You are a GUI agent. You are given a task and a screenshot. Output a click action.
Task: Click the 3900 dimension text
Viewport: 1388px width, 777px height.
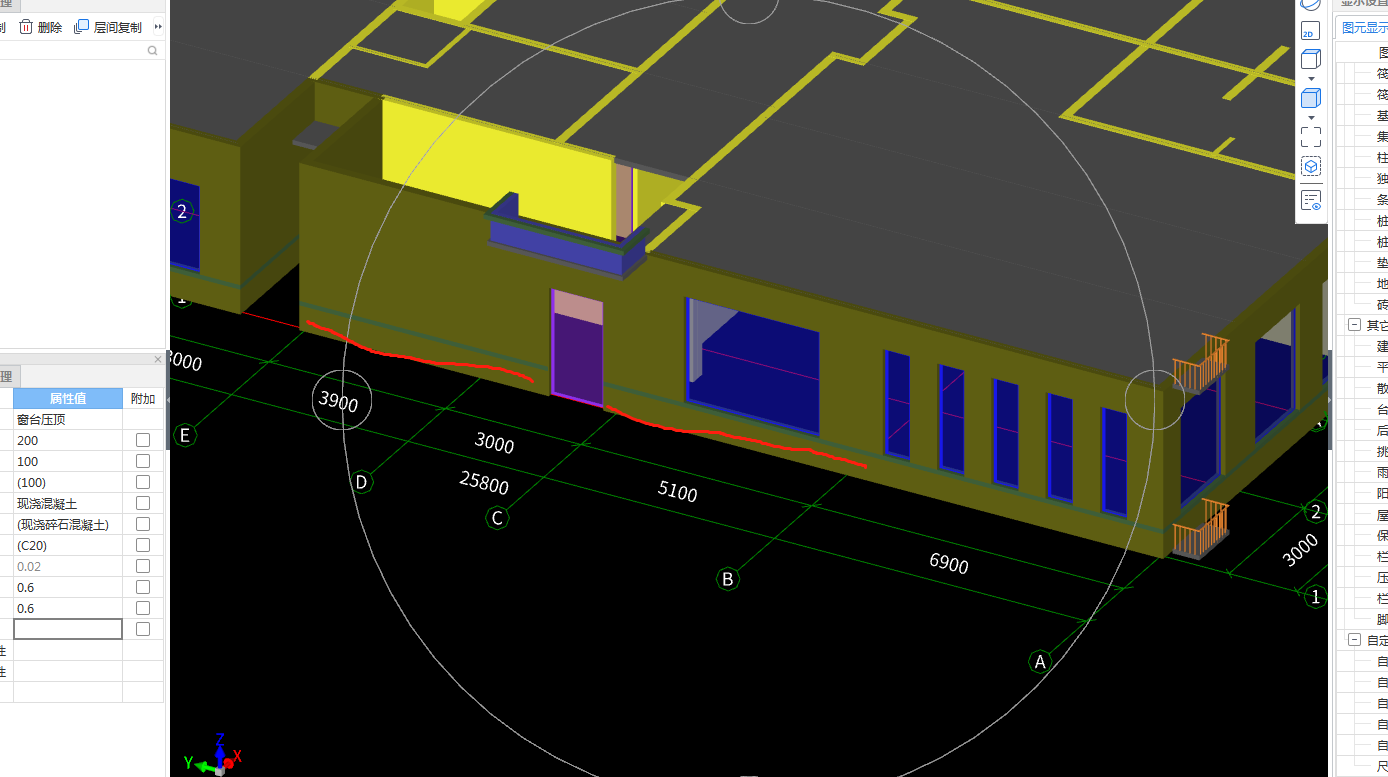tap(338, 401)
